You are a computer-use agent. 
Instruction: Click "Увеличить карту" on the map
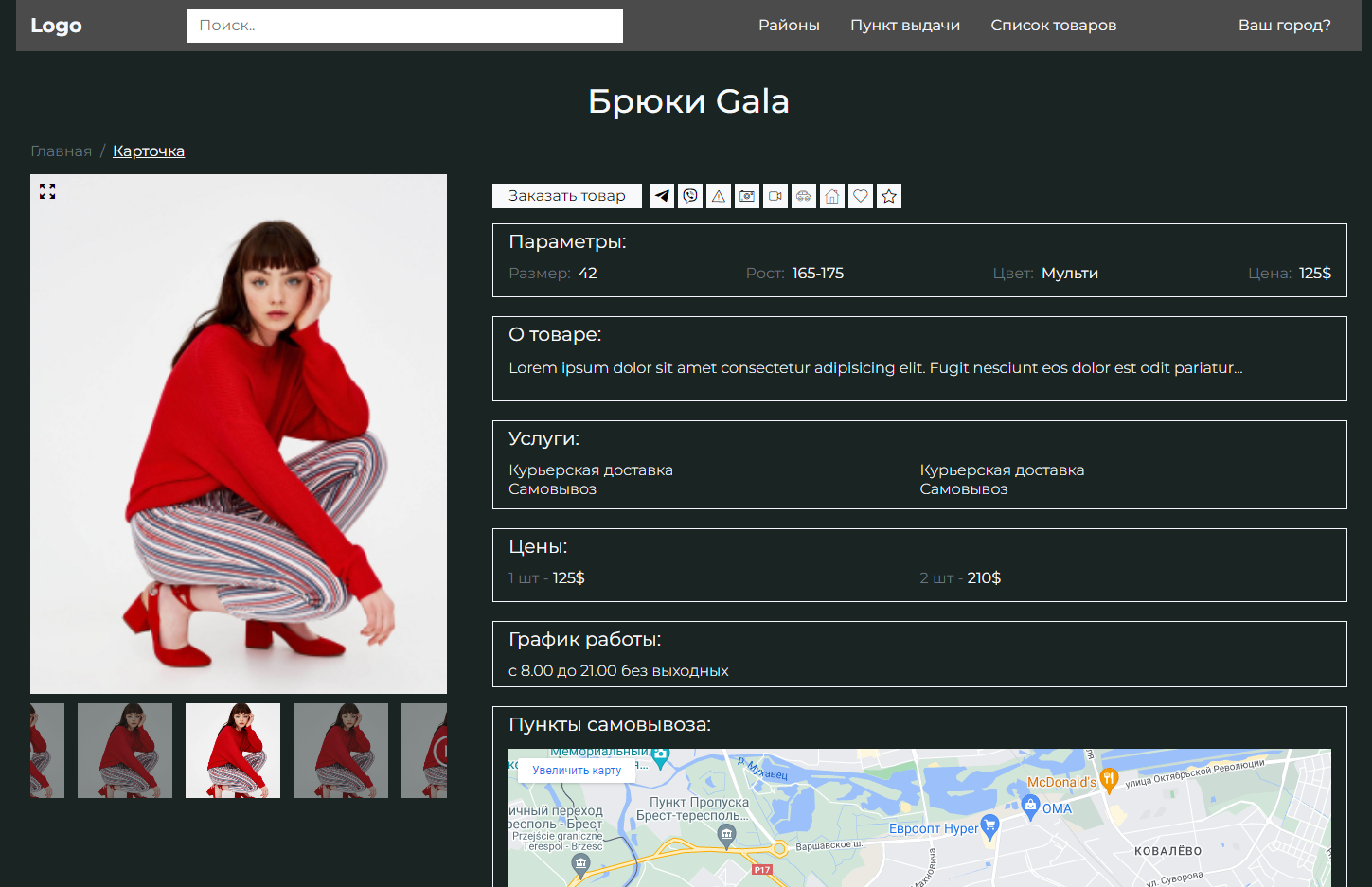(576, 770)
